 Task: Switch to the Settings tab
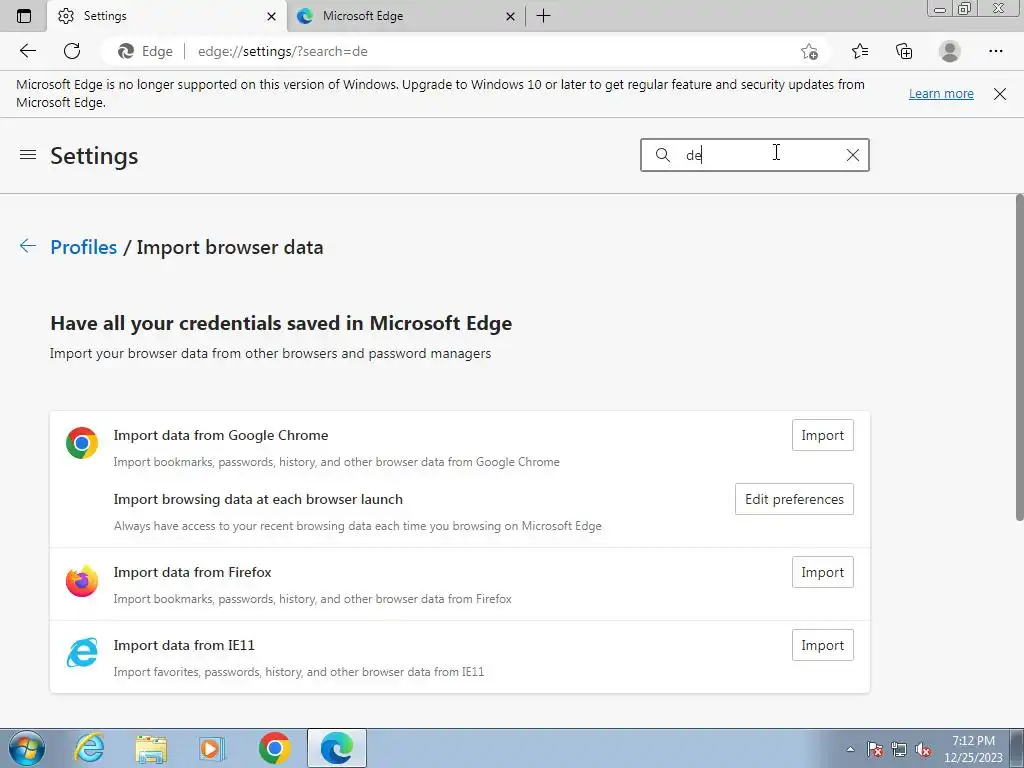point(167,16)
